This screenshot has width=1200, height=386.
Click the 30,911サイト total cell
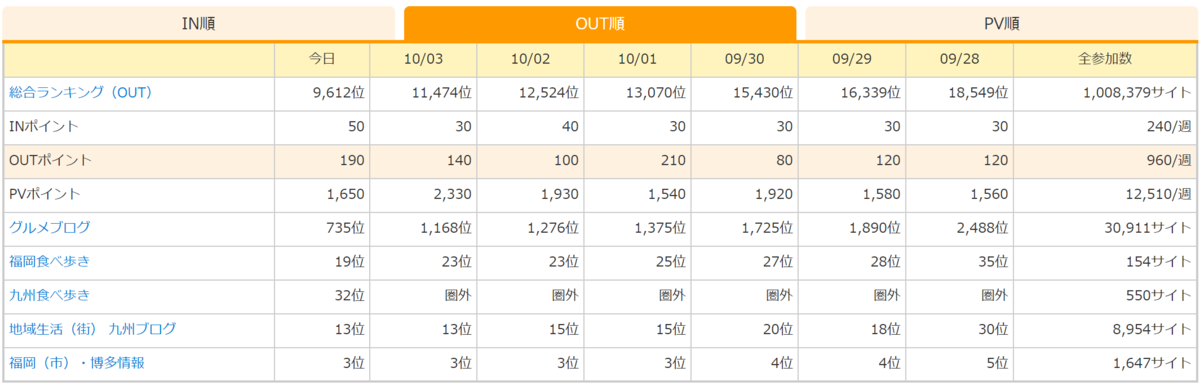[x=1105, y=228]
